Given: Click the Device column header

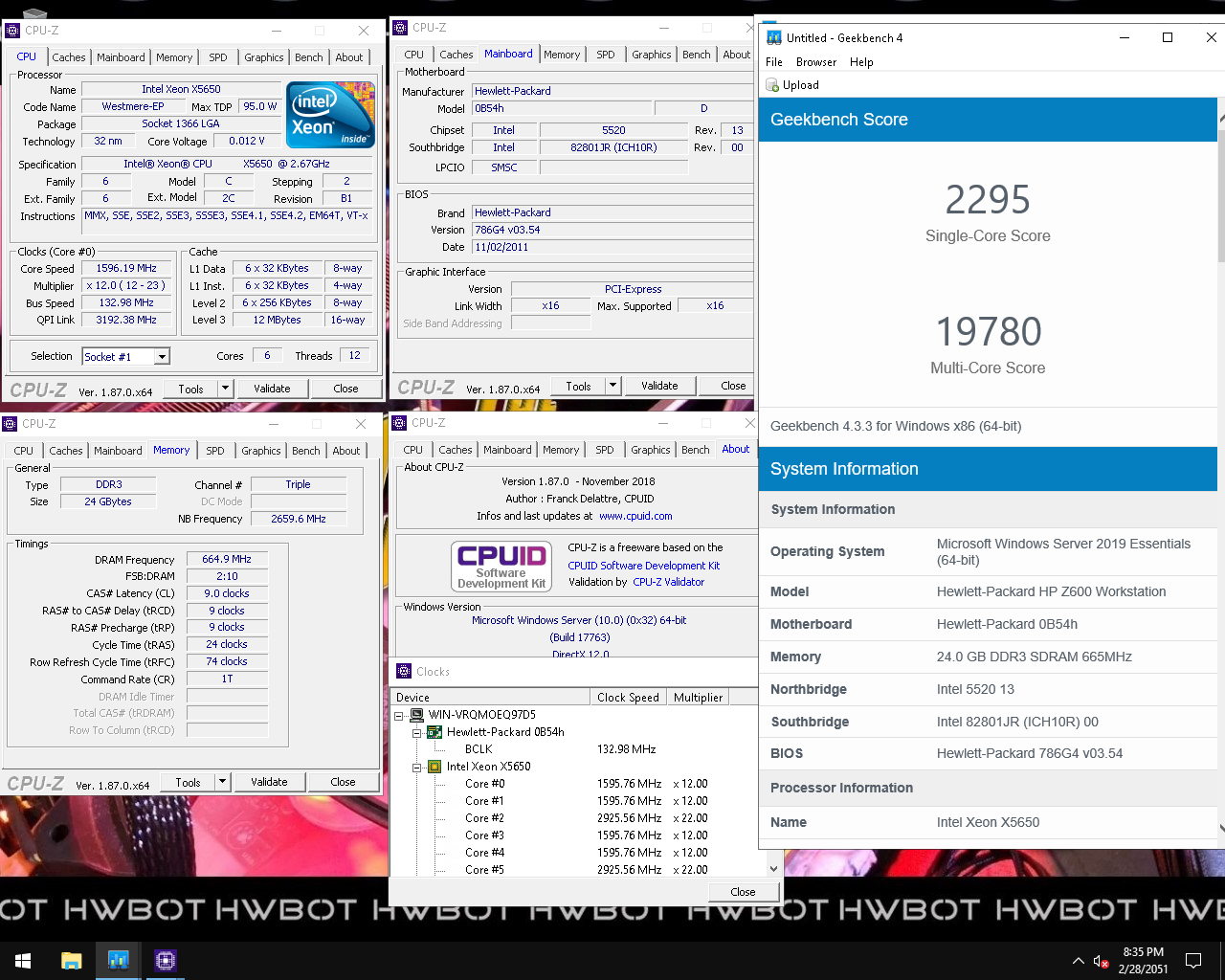Looking at the screenshot, I should click(491, 698).
